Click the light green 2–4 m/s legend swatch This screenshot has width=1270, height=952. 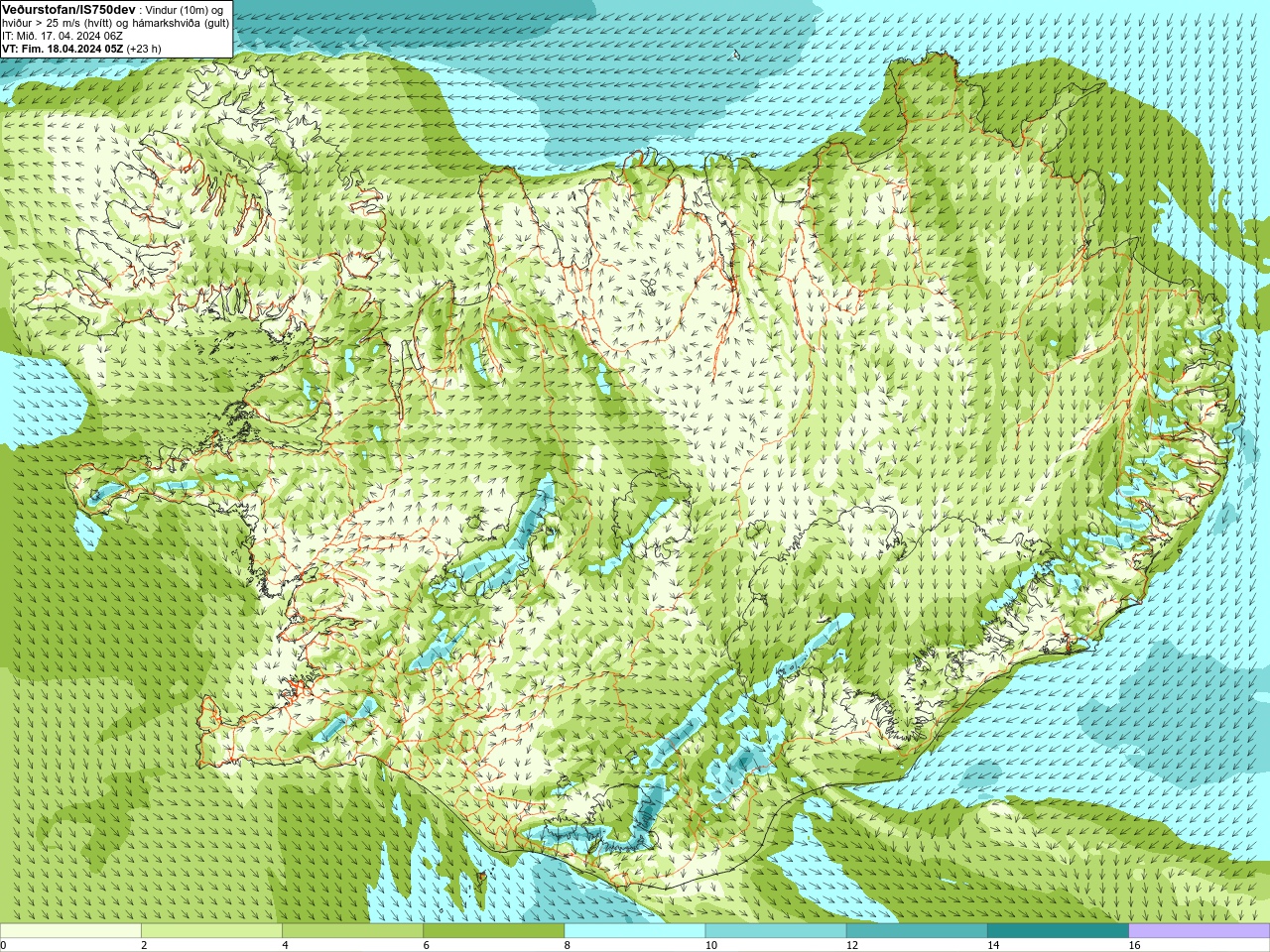211,931
